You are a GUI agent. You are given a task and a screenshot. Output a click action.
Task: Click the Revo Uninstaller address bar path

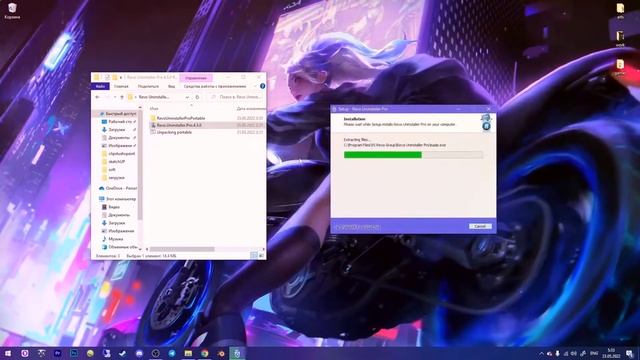(154, 97)
